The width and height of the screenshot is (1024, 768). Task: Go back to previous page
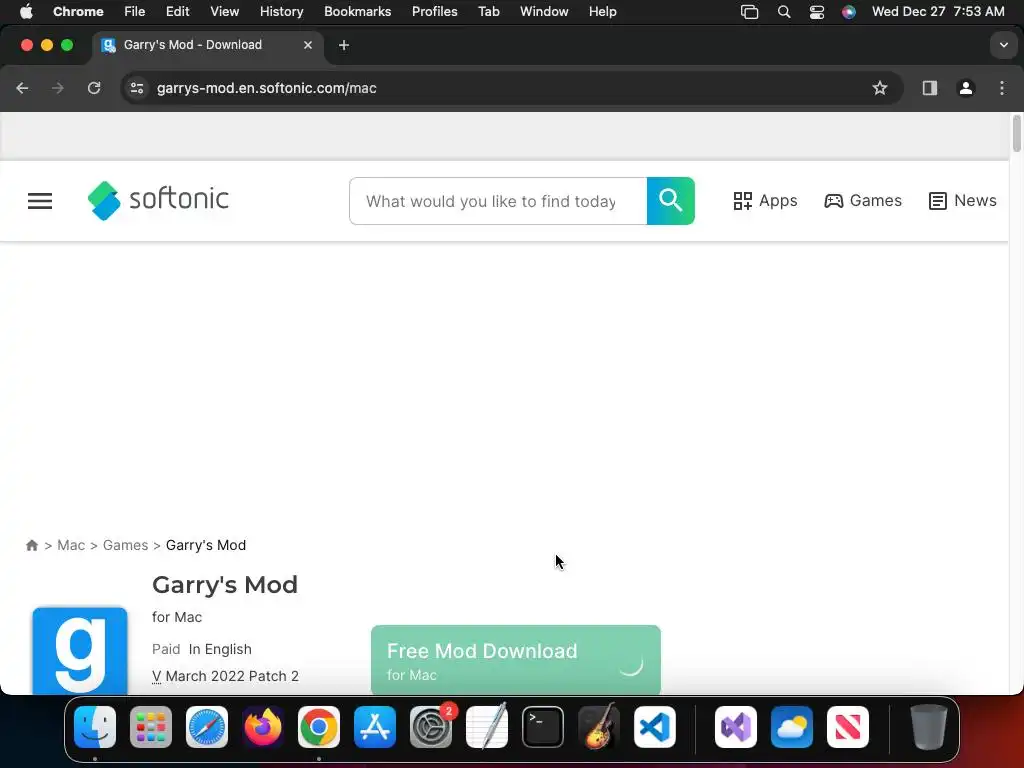point(22,88)
